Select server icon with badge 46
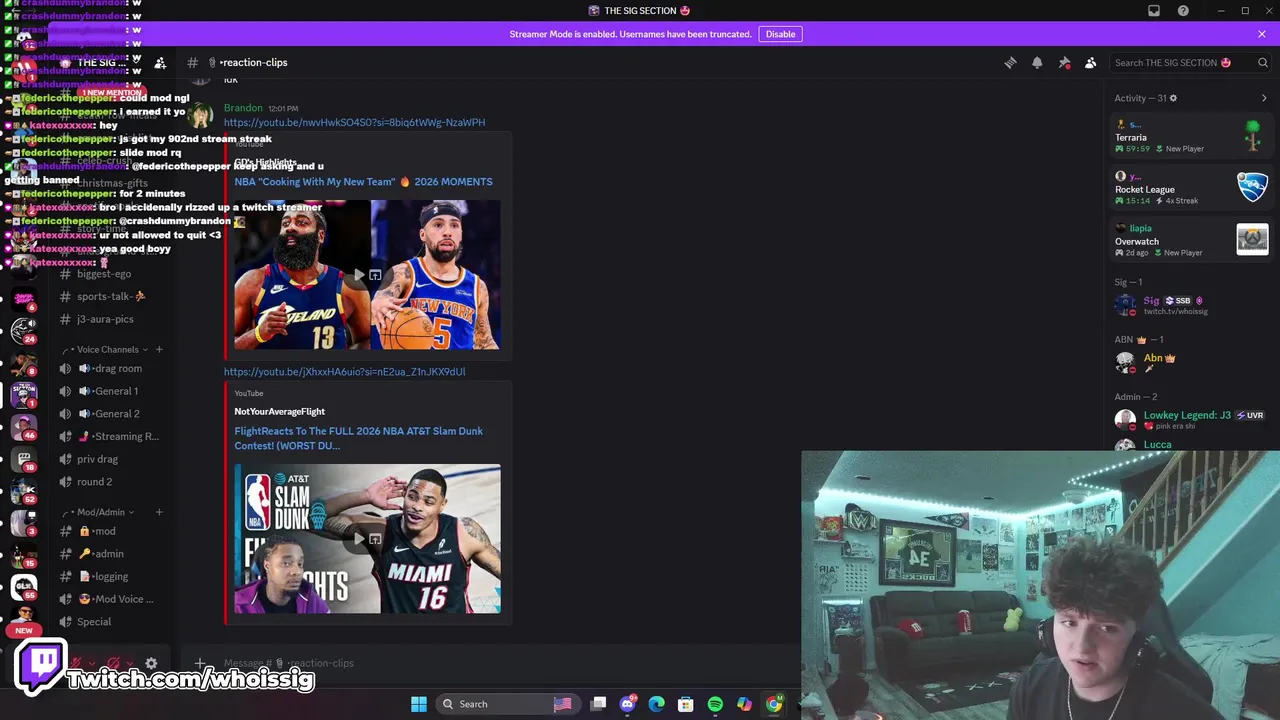The height and width of the screenshot is (720, 1280). pyautogui.click(x=24, y=427)
